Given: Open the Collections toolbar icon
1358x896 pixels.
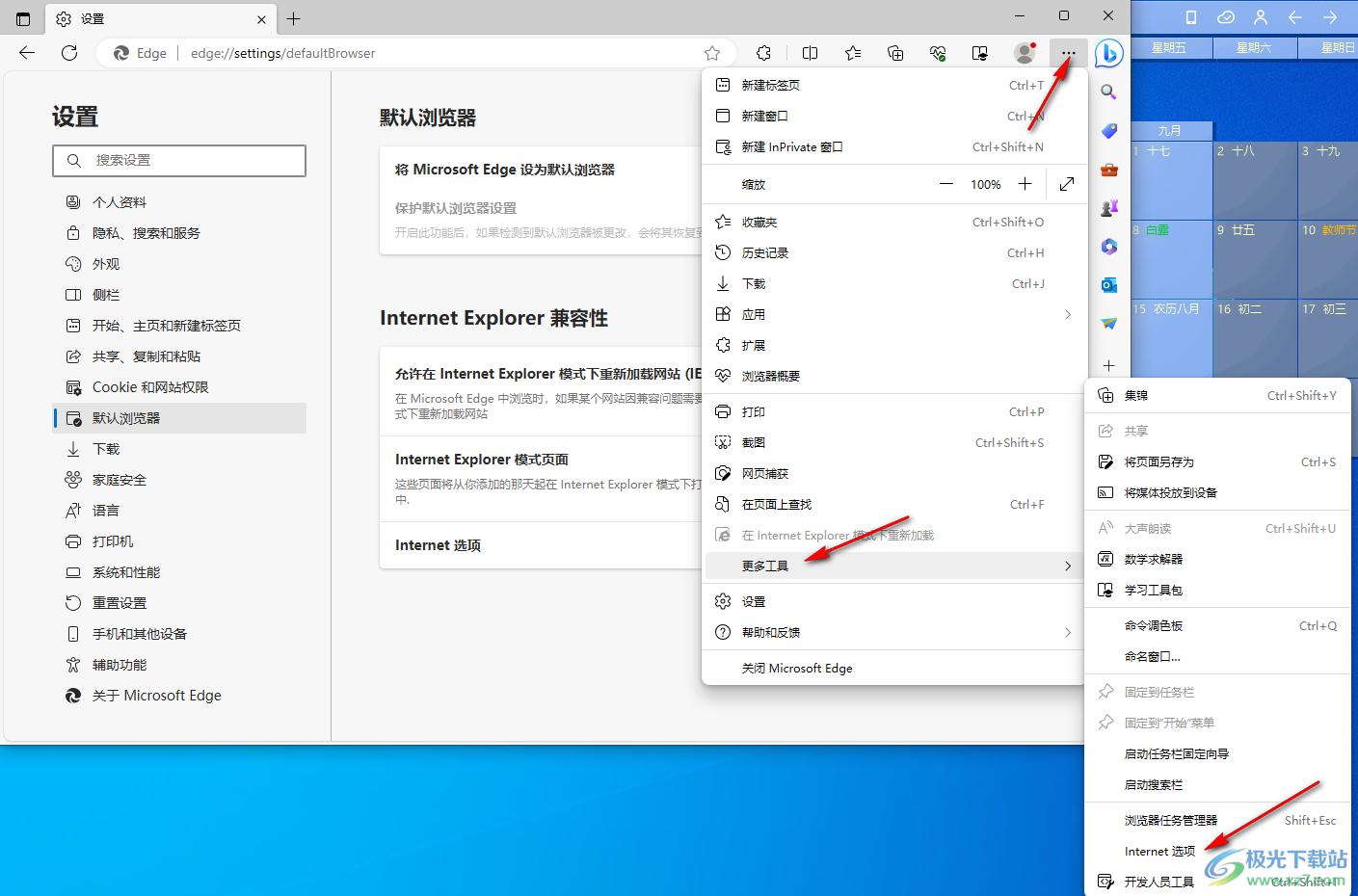Looking at the screenshot, I should pyautogui.click(x=895, y=53).
